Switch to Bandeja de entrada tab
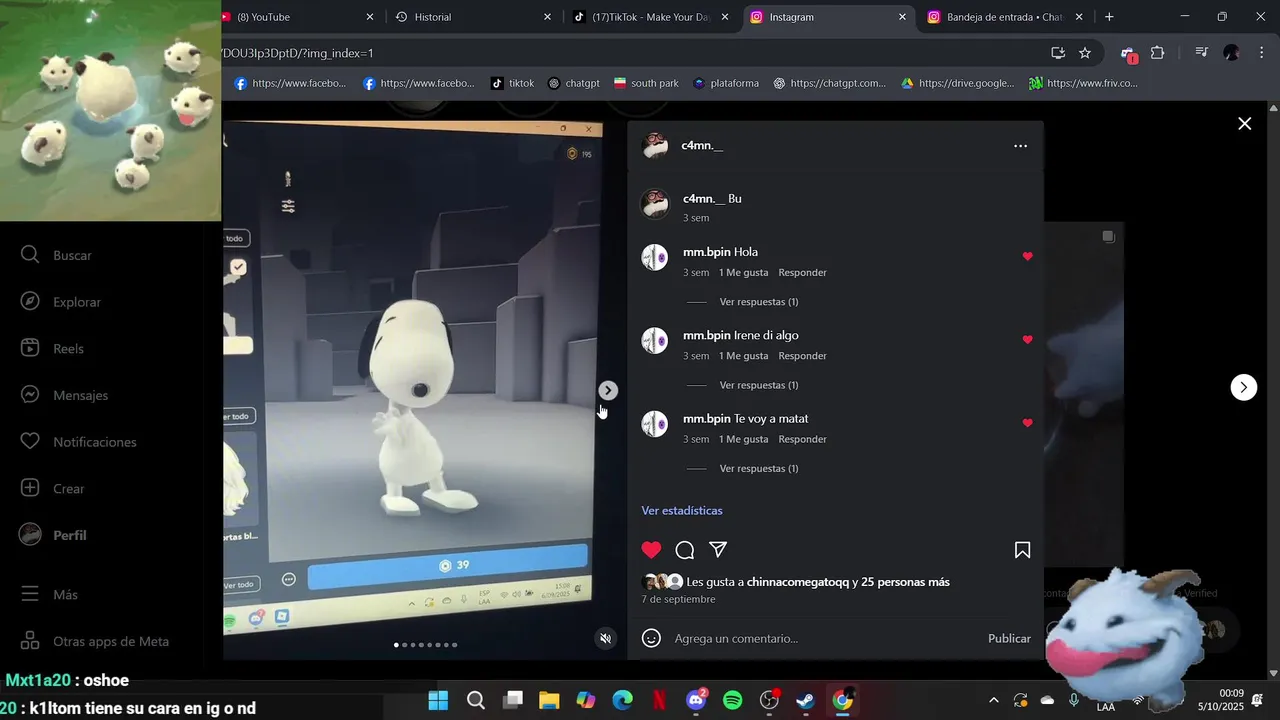 (1005, 17)
